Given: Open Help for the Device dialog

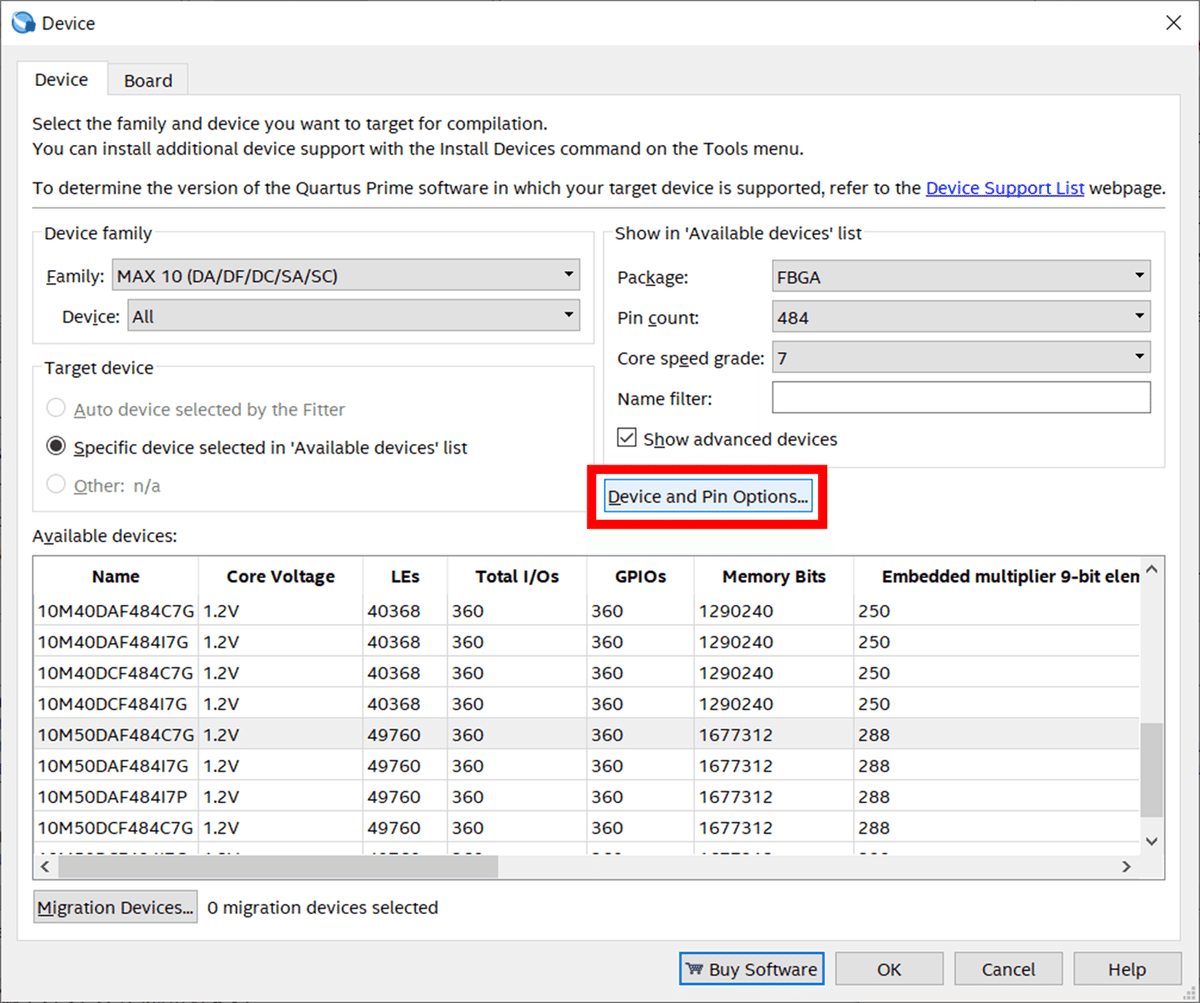Looking at the screenshot, I should [1127, 969].
